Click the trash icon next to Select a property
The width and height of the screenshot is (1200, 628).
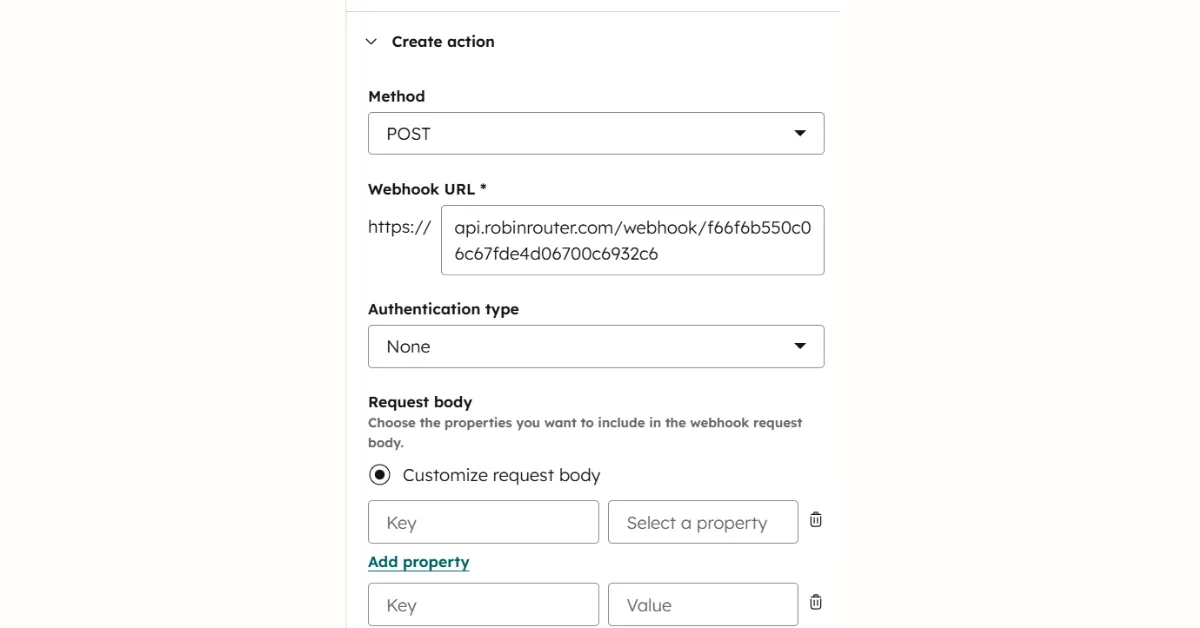pyautogui.click(x=815, y=520)
